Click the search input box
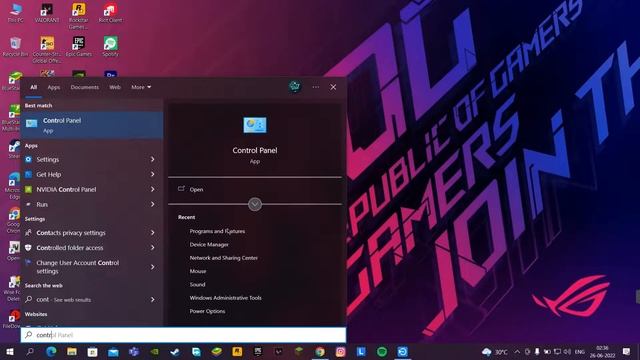The height and width of the screenshot is (360, 640). click(x=184, y=335)
